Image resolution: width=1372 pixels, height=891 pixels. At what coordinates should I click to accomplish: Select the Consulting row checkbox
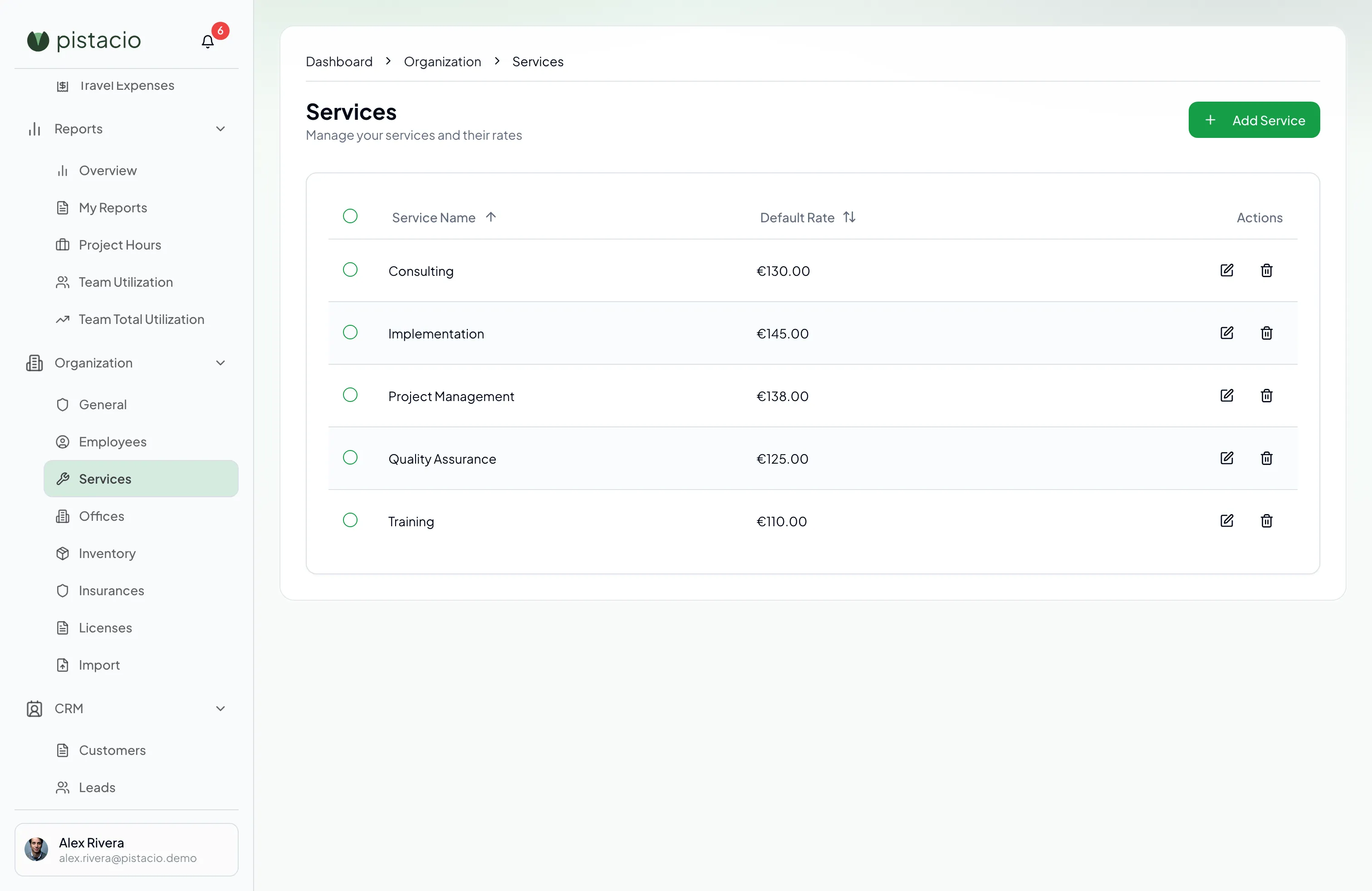pos(351,270)
